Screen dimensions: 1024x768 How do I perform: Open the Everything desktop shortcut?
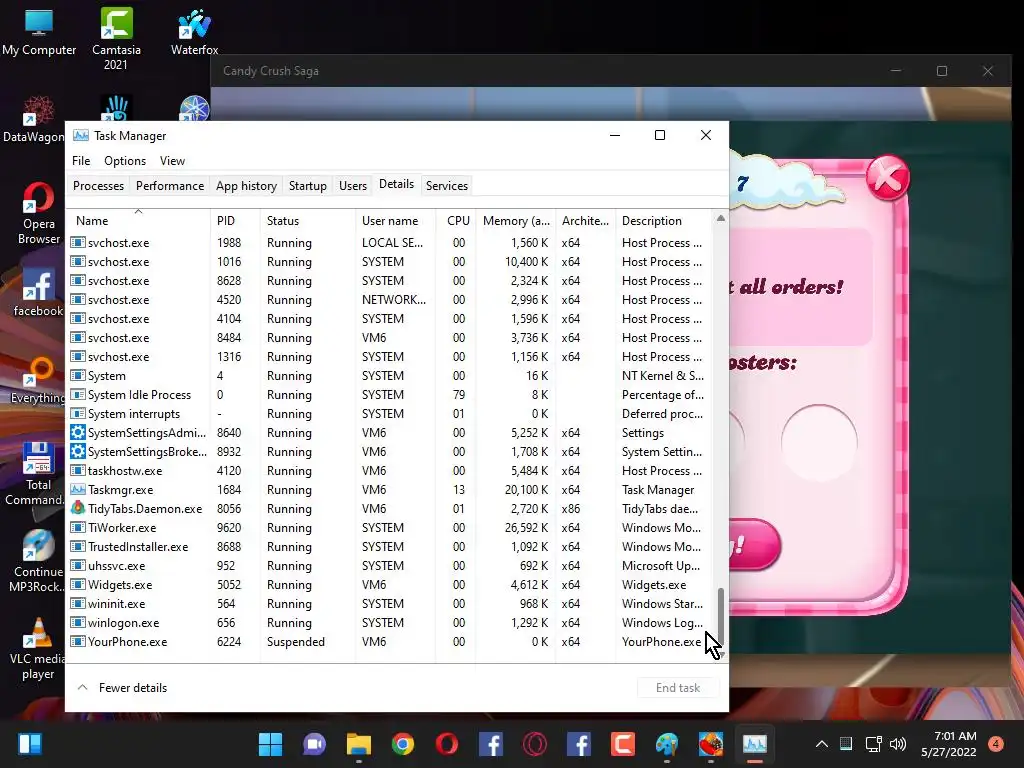coord(38,380)
